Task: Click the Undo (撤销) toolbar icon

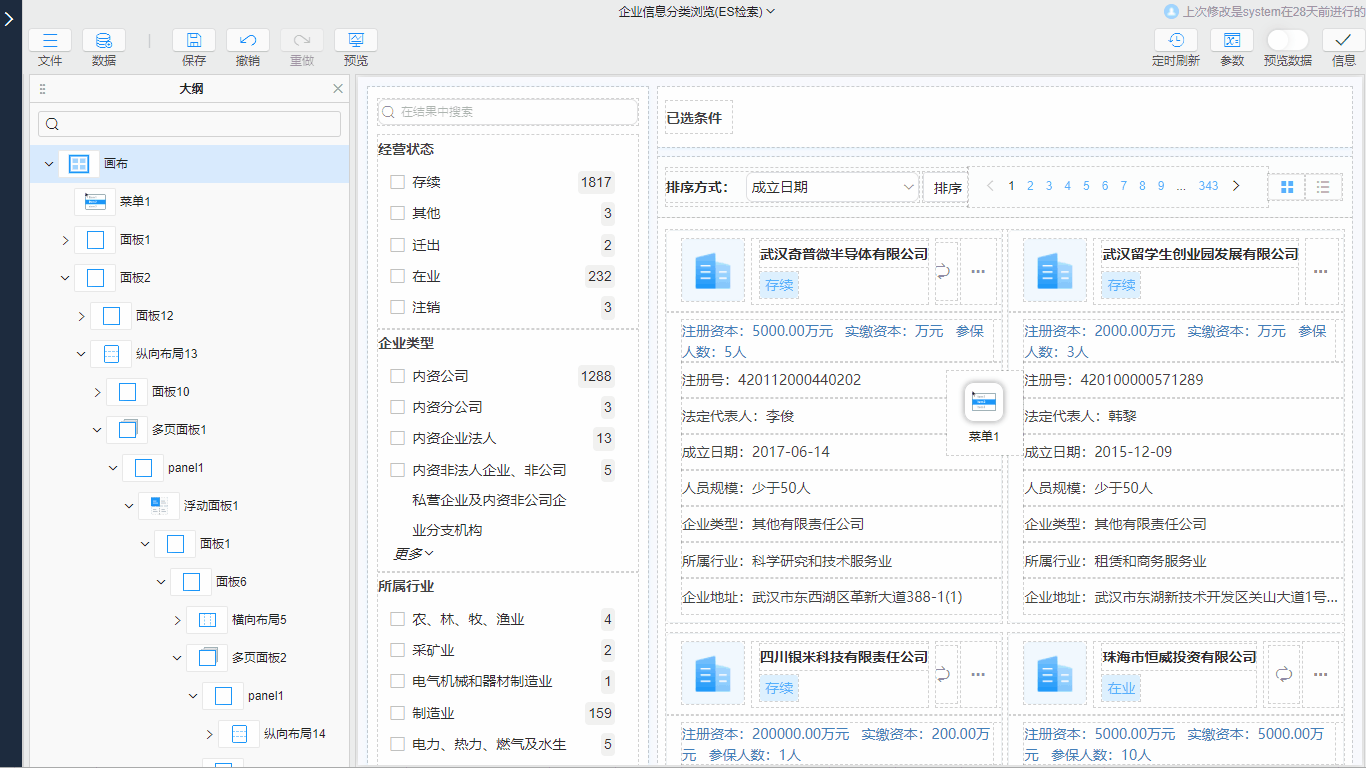Action: [x=248, y=41]
